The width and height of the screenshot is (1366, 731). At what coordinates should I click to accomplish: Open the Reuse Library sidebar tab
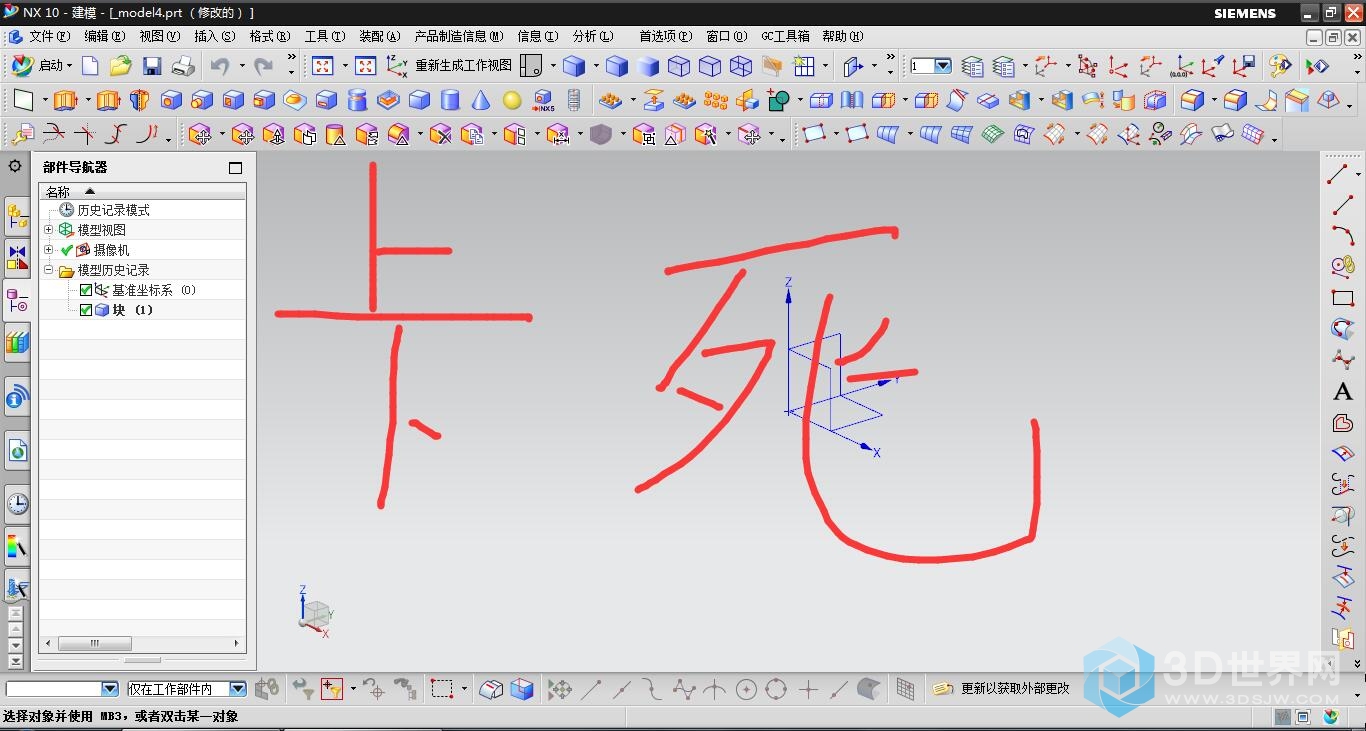tap(17, 342)
